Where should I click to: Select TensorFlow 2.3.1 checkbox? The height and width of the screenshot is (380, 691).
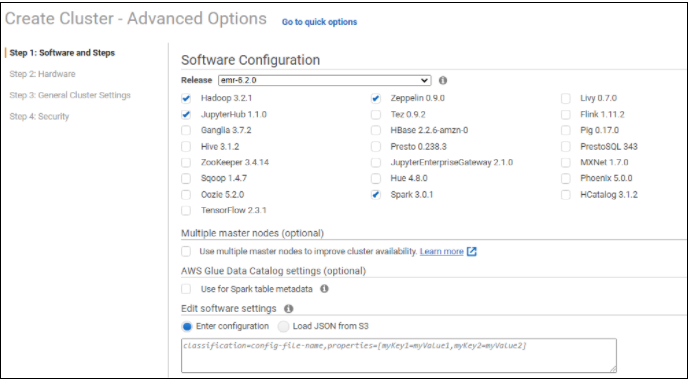point(186,210)
